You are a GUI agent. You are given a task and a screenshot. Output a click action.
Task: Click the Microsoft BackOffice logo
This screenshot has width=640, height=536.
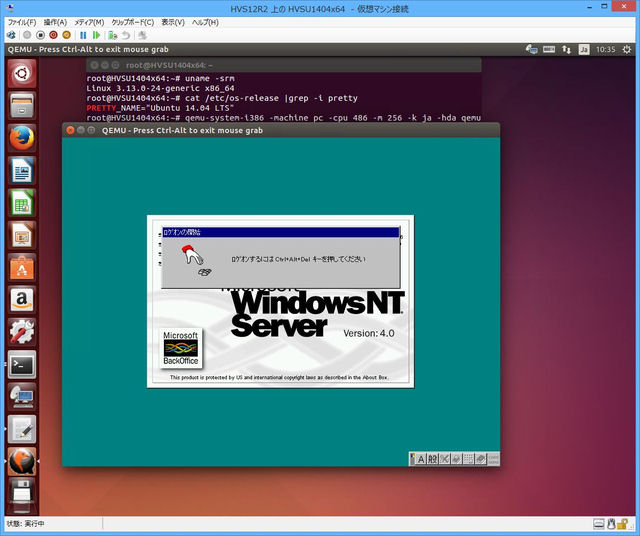(180, 348)
